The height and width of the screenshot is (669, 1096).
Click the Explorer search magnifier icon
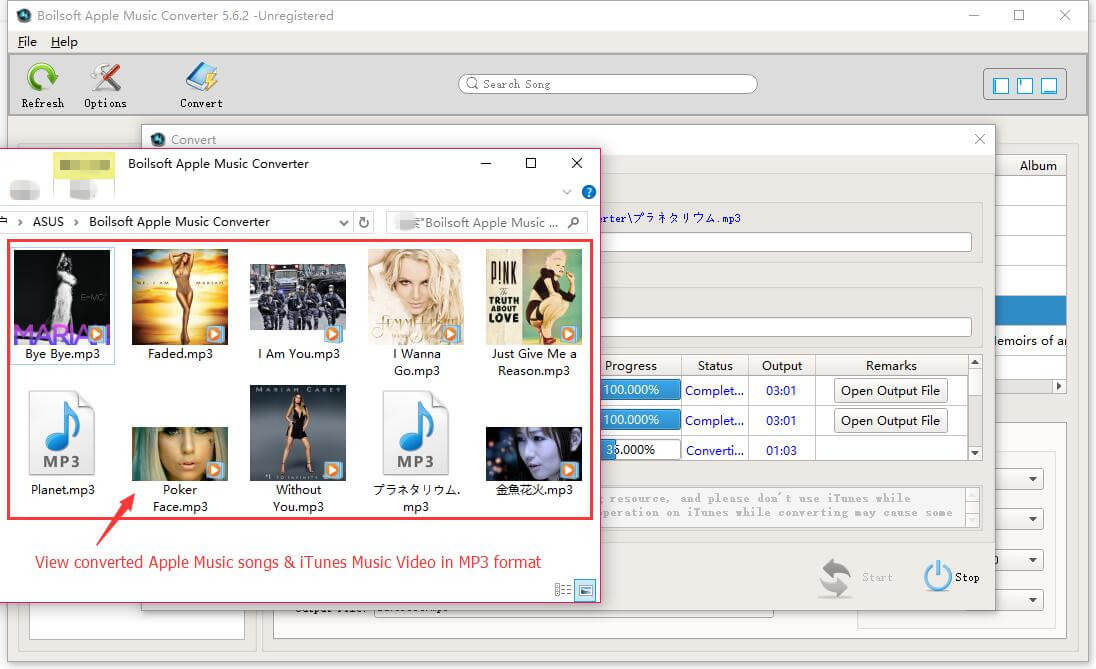[x=574, y=222]
